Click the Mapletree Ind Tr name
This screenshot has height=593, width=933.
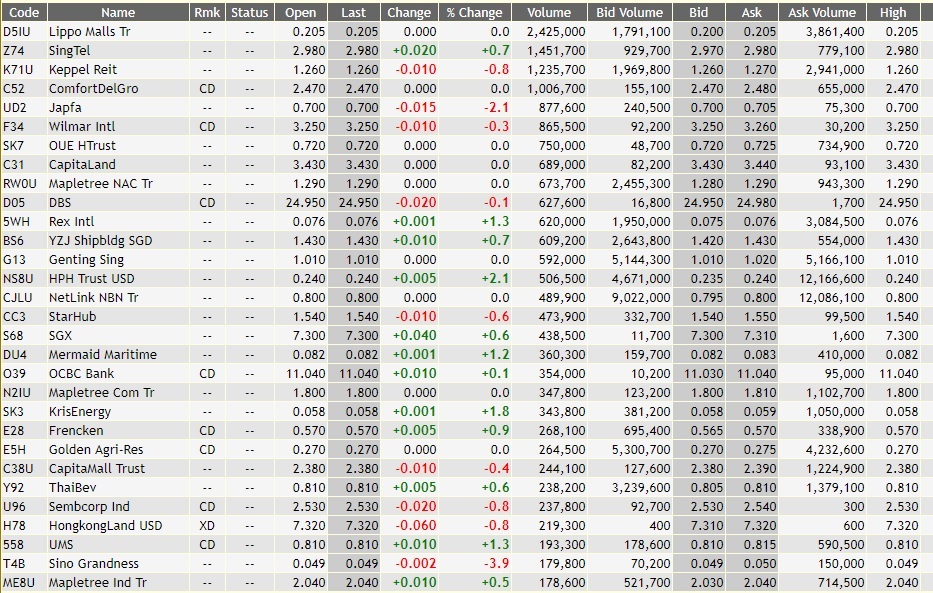[x=98, y=583]
